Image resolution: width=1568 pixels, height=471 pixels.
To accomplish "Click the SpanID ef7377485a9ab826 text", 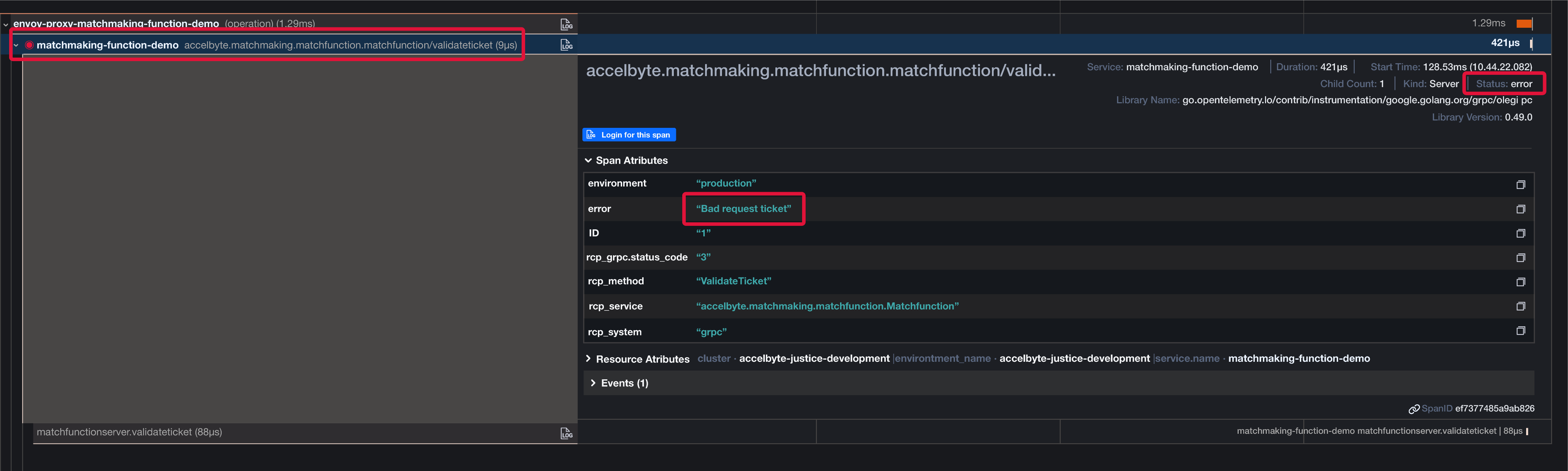I will click(1478, 408).
